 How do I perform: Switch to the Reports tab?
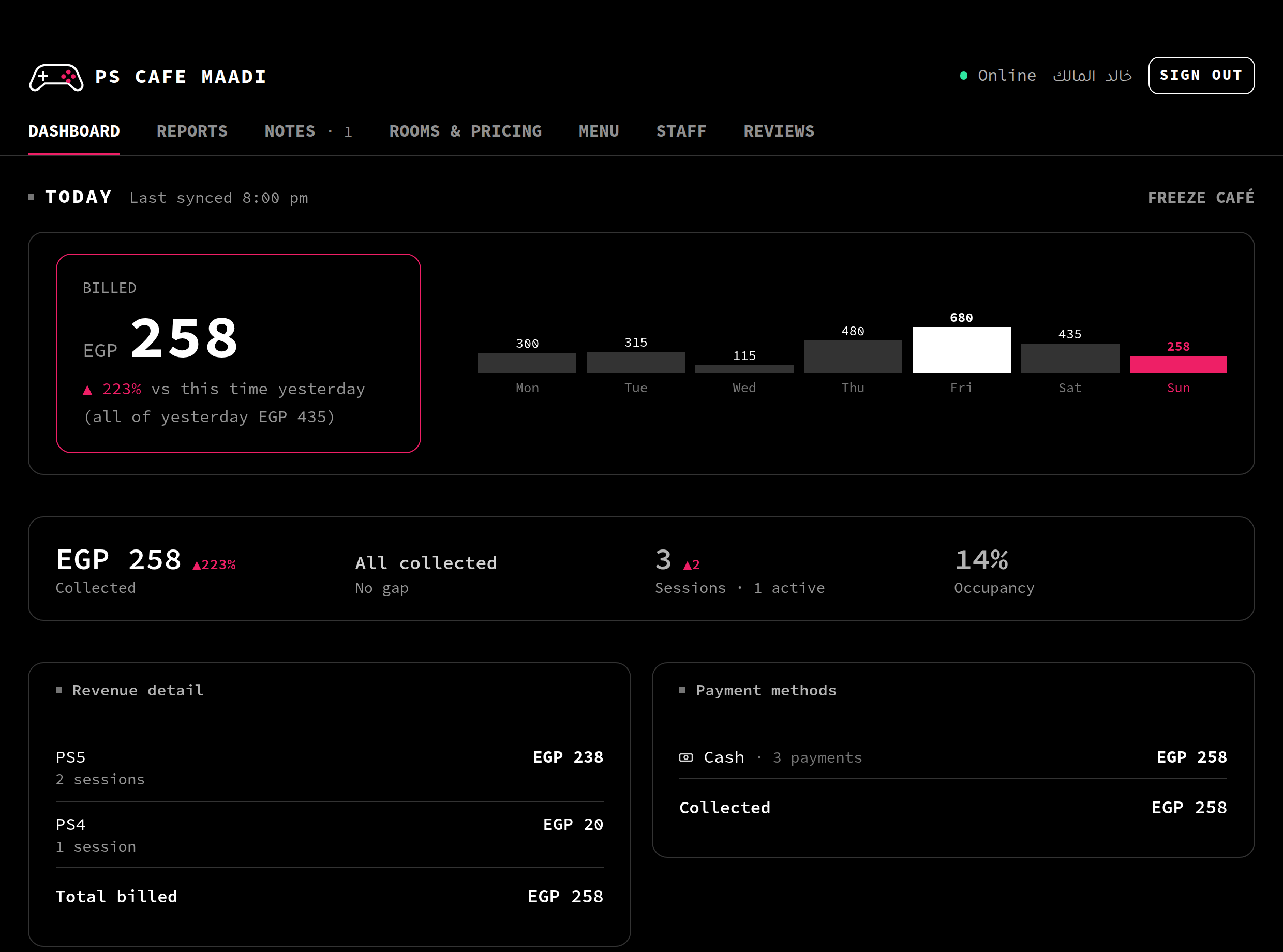coord(192,131)
